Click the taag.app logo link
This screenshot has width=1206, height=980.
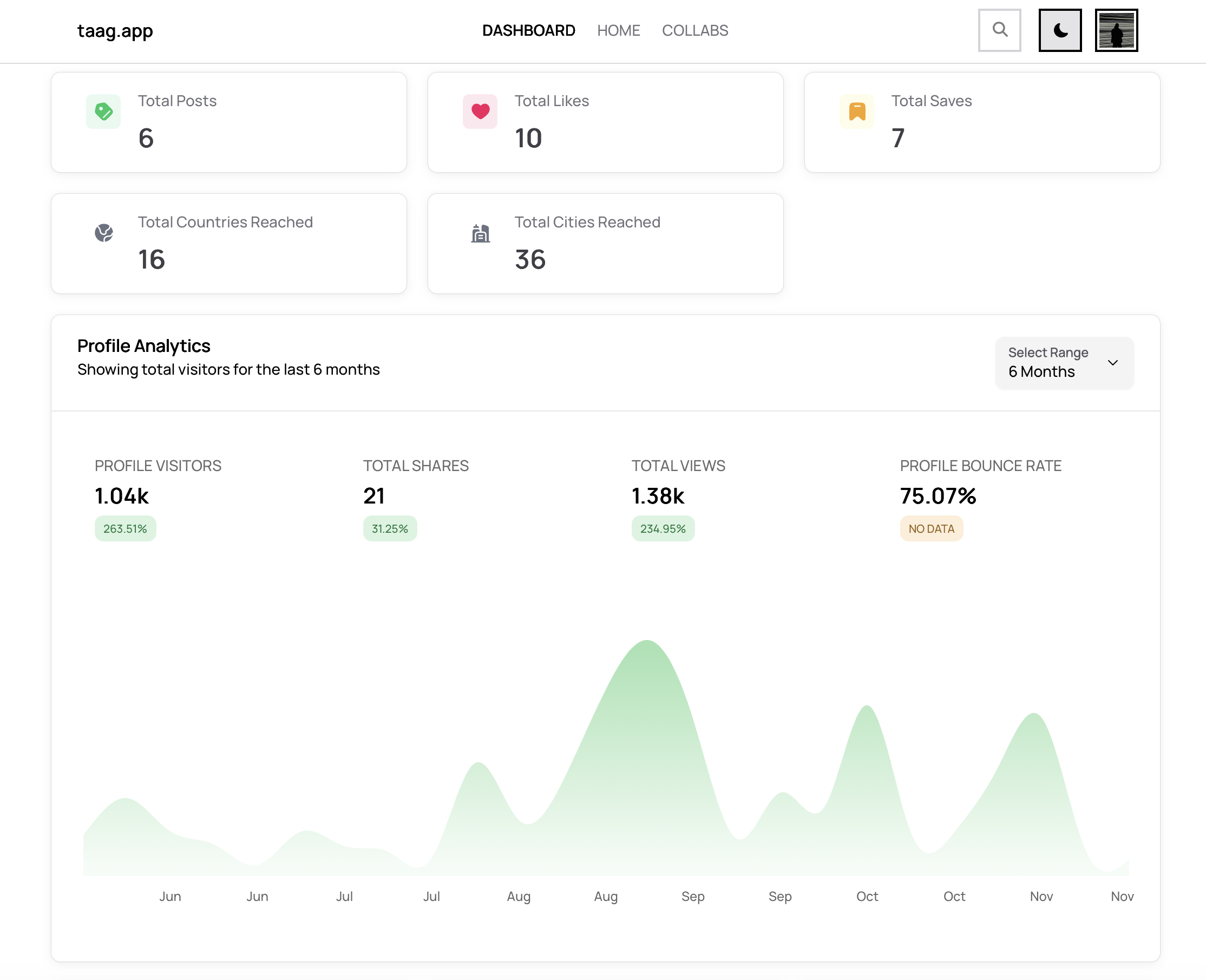point(115,30)
